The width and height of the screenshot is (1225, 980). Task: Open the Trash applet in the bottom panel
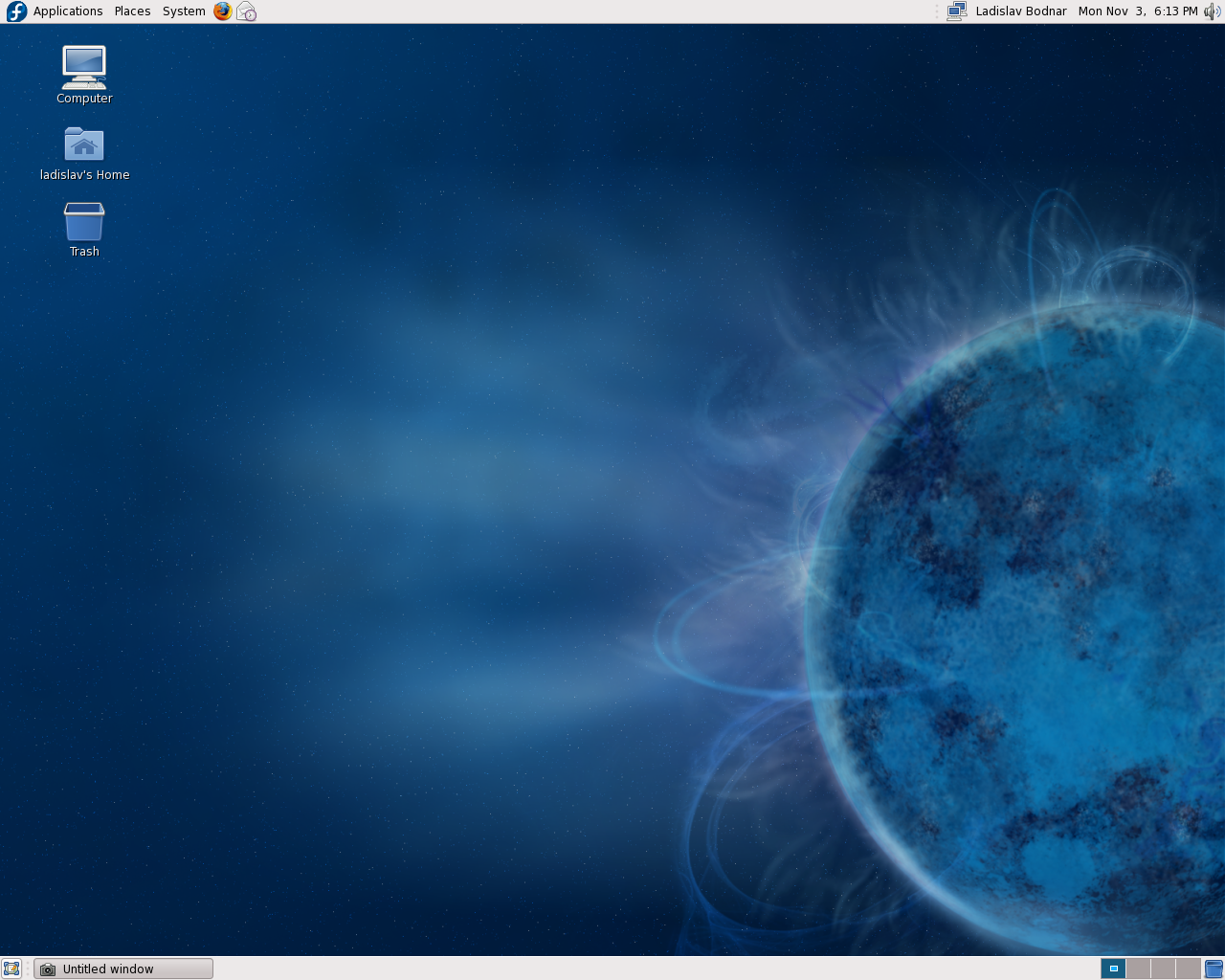(1214, 969)
